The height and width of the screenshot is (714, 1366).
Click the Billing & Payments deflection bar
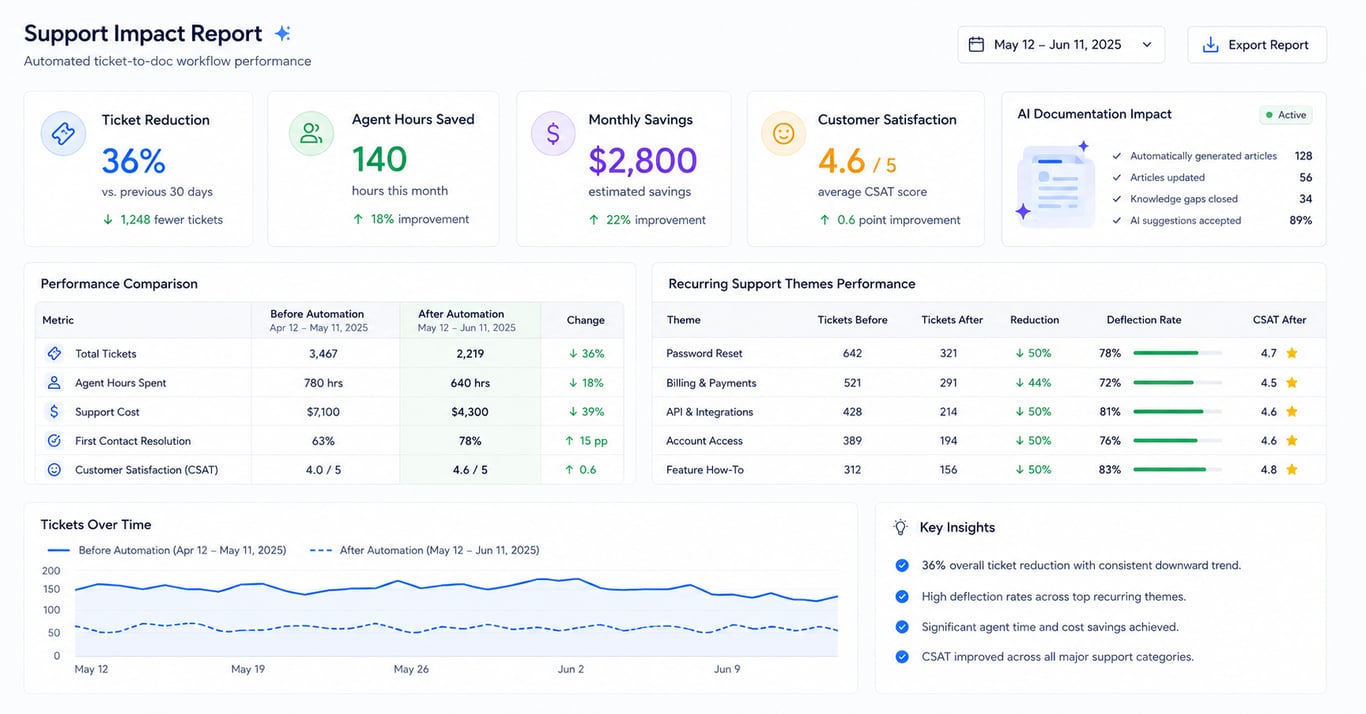pos(1177,383)
